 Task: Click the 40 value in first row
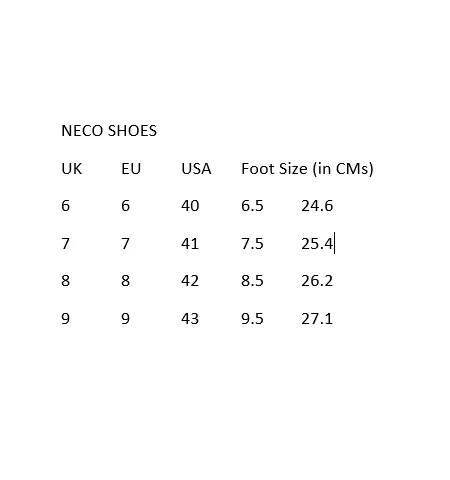coord(190,206)
